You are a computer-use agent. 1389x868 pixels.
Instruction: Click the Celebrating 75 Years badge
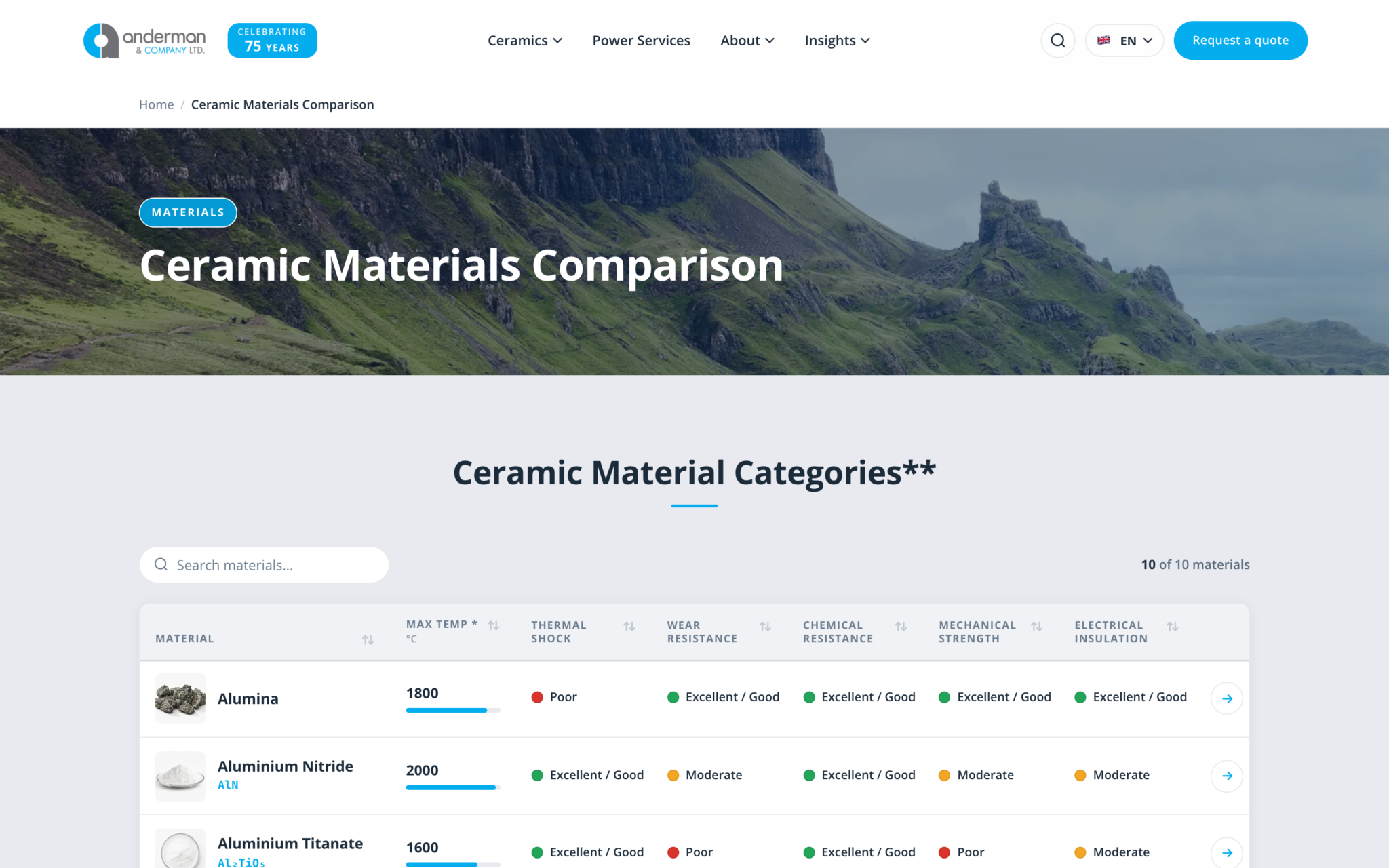[x=272, y=41]
